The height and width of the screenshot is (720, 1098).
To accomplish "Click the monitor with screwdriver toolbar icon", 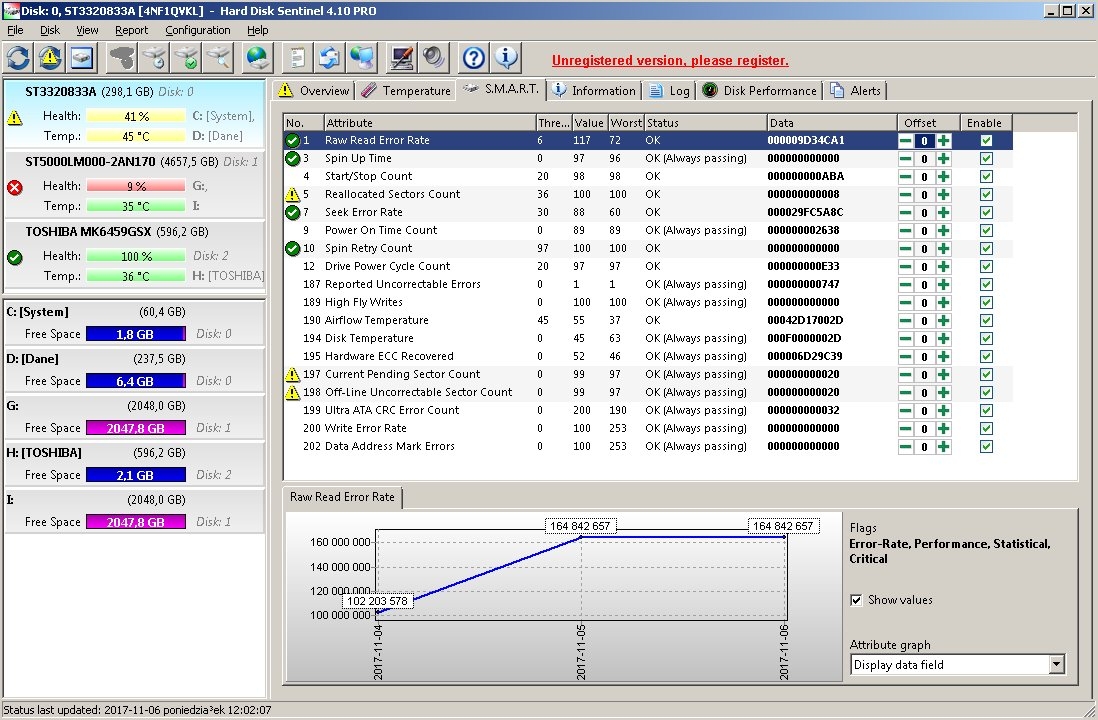I will click(x=403, y=57).
